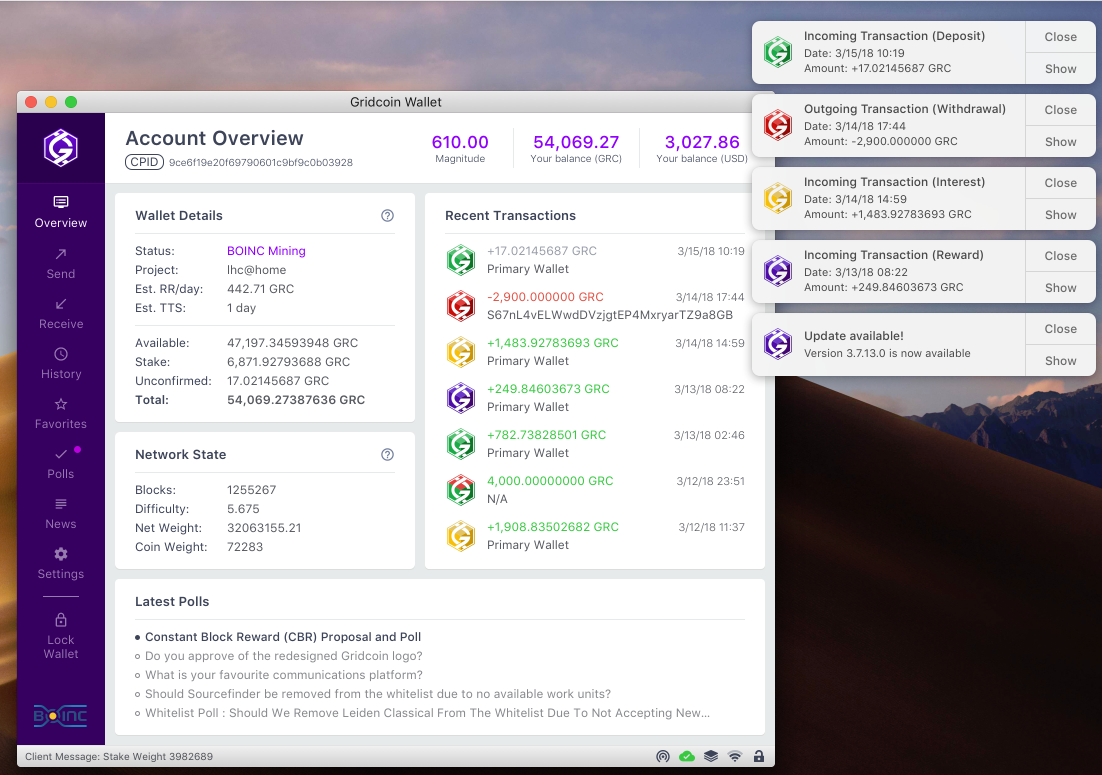Image resolution: width=1102 pixels, height=775 pixels.
Task: Click the Total 54,069.27387636 GRC value
Action: (x=296, y=400)
